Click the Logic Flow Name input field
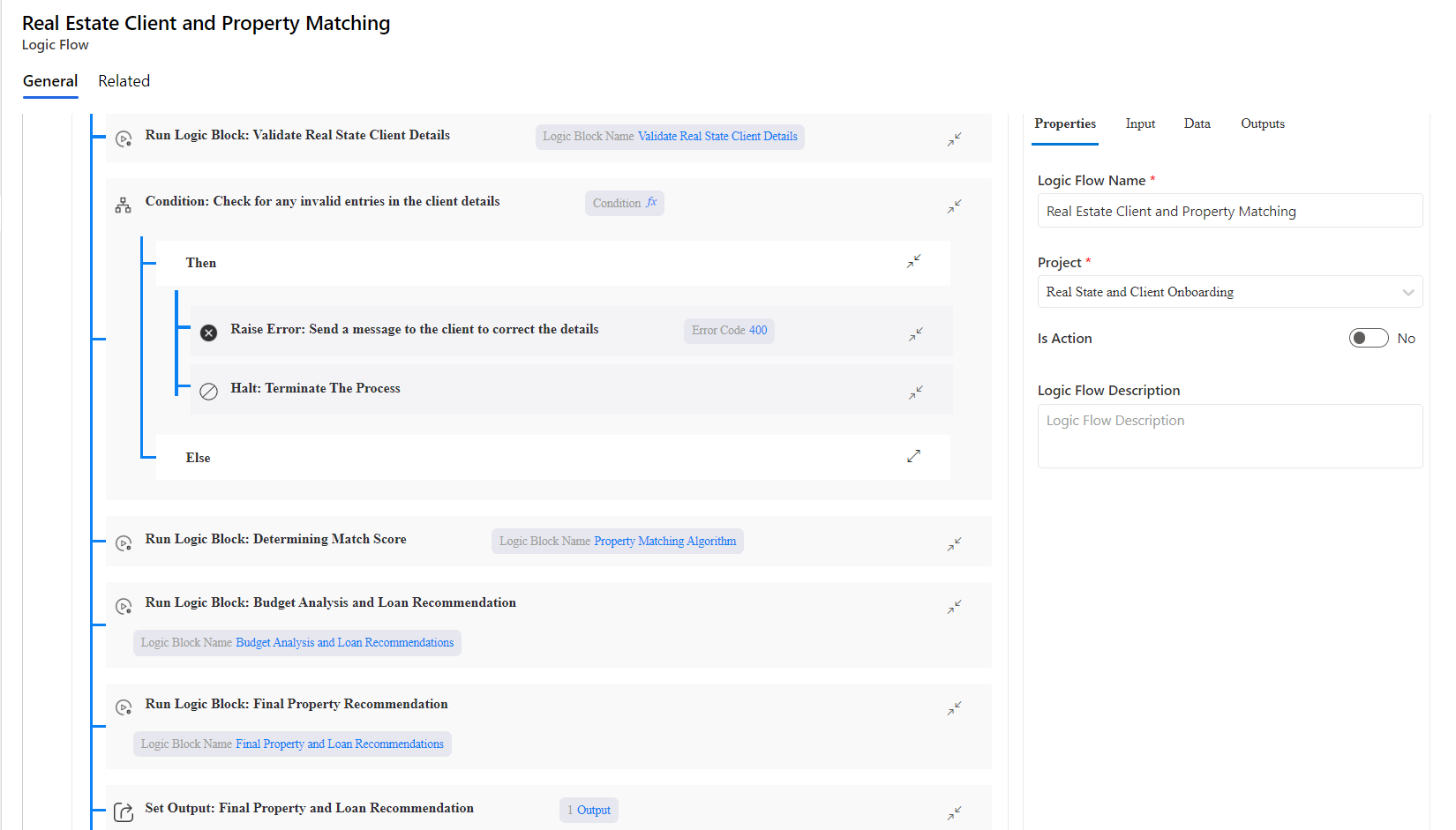The width and height of the screenshot is (1456, 830). (1229, 212)
